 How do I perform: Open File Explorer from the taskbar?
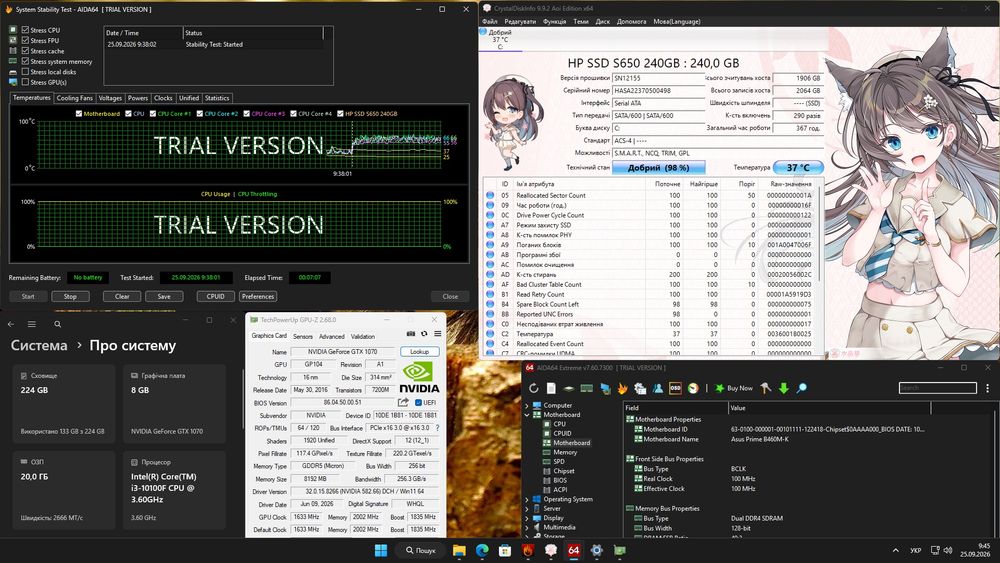tap(459, 550)
